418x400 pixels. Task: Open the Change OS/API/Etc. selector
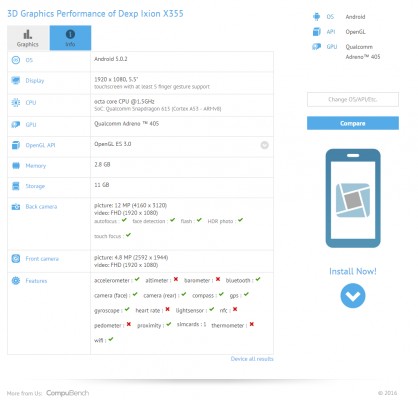click(353, 99)
